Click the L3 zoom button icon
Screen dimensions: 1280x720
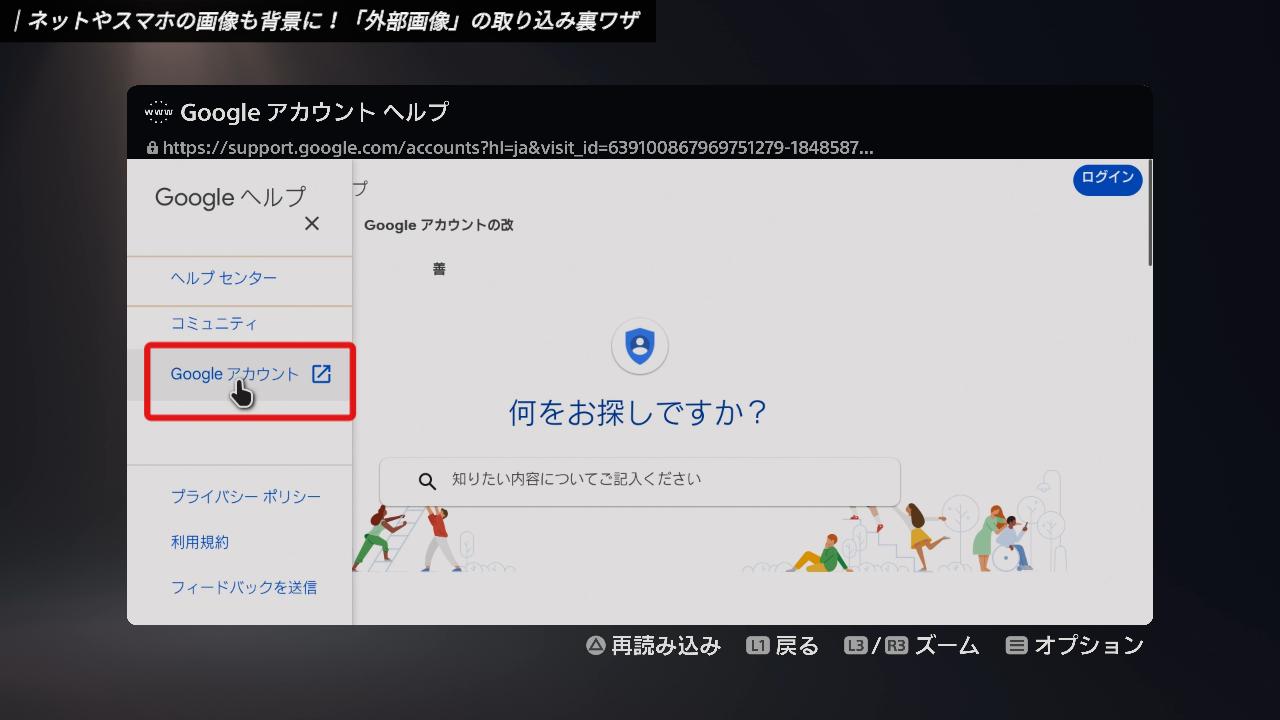pos(855,646)
